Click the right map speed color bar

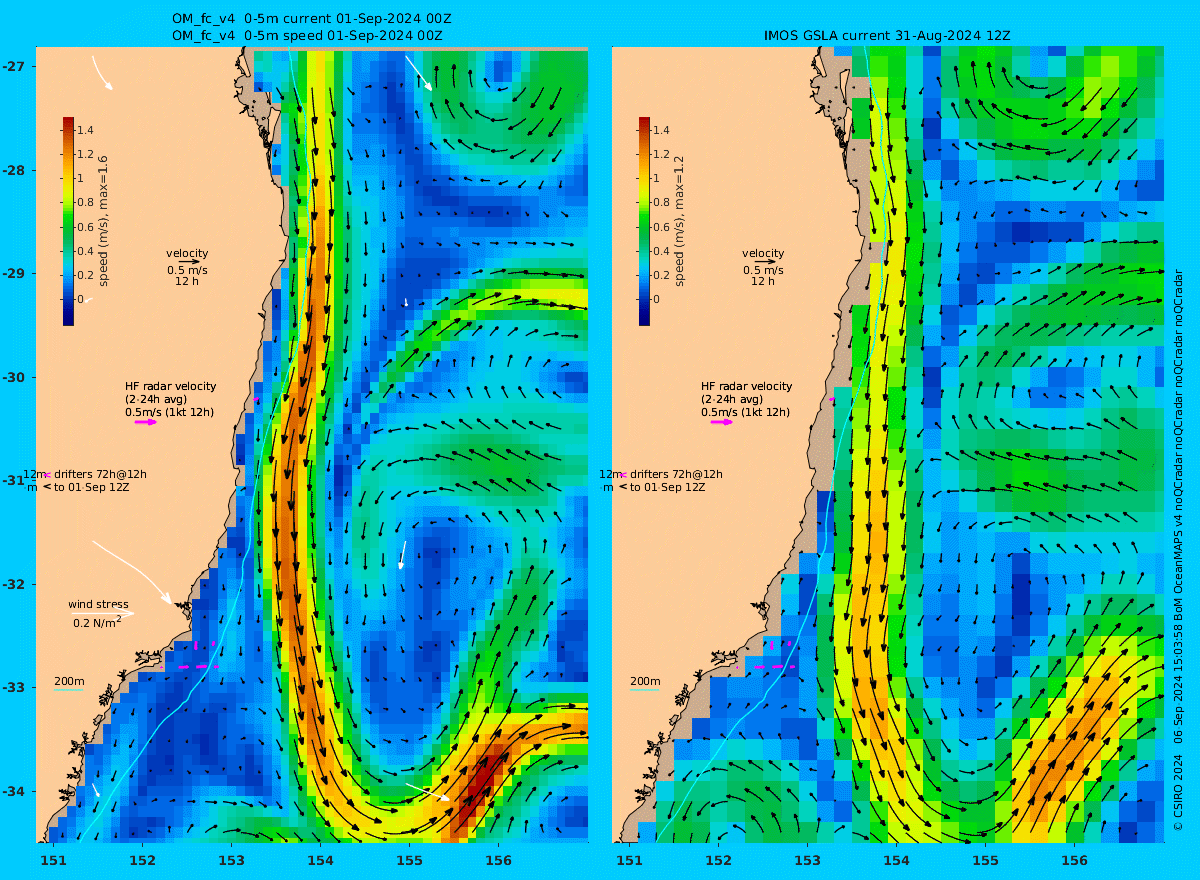644,221
